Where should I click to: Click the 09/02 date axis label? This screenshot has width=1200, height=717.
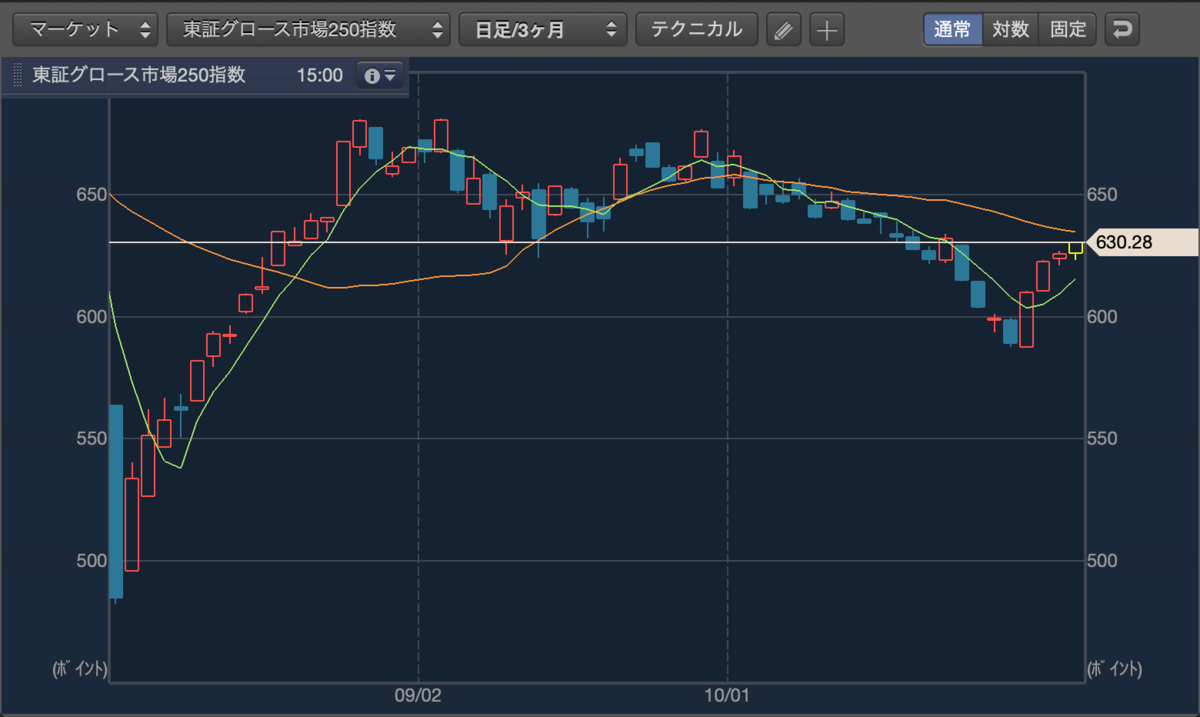click(x=418, y=694)
